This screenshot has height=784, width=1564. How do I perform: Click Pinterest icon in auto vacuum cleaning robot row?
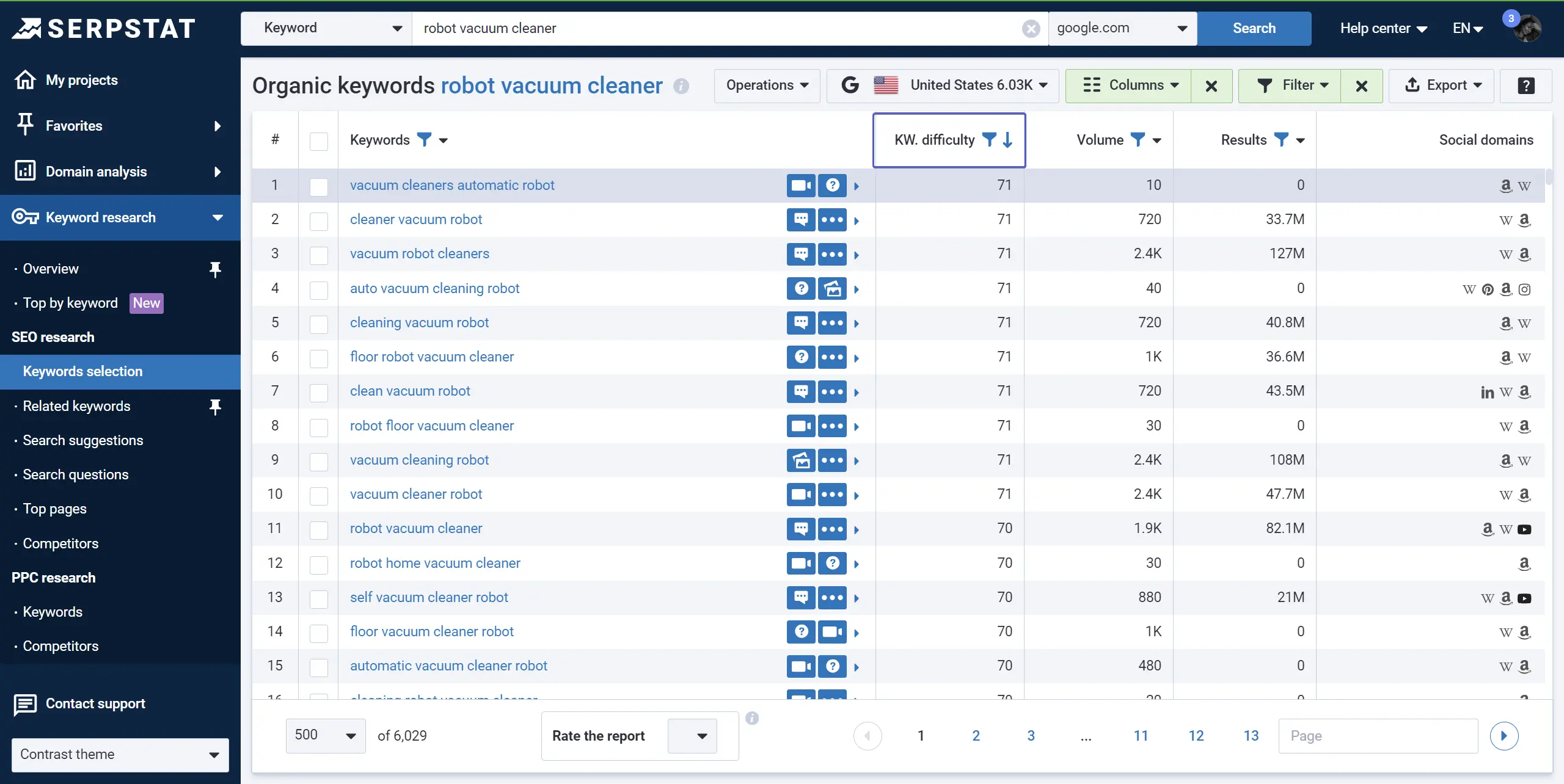(1488, 289)
